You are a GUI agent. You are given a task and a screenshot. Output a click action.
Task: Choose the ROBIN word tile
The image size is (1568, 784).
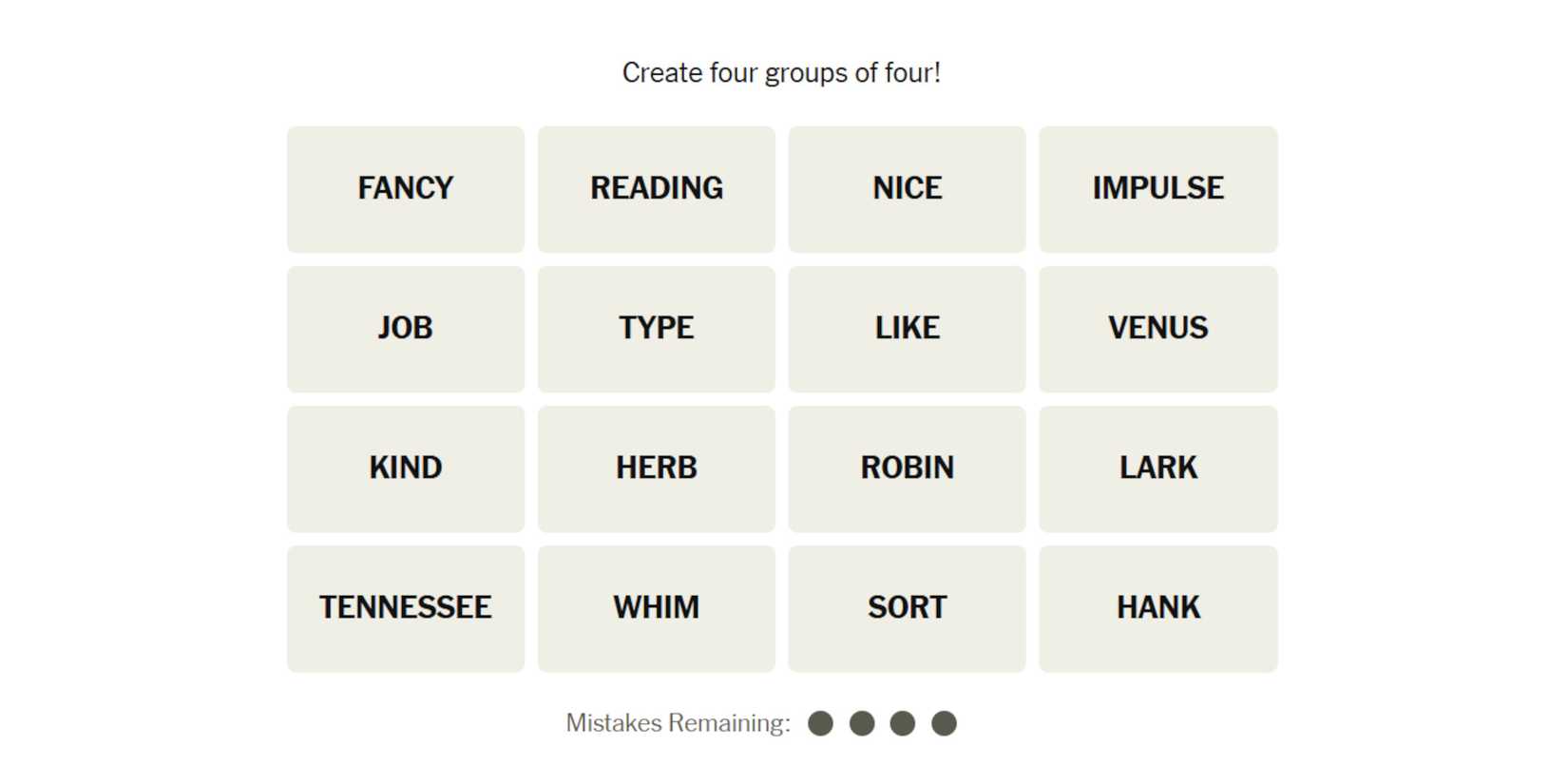click(x=908, y=468)
